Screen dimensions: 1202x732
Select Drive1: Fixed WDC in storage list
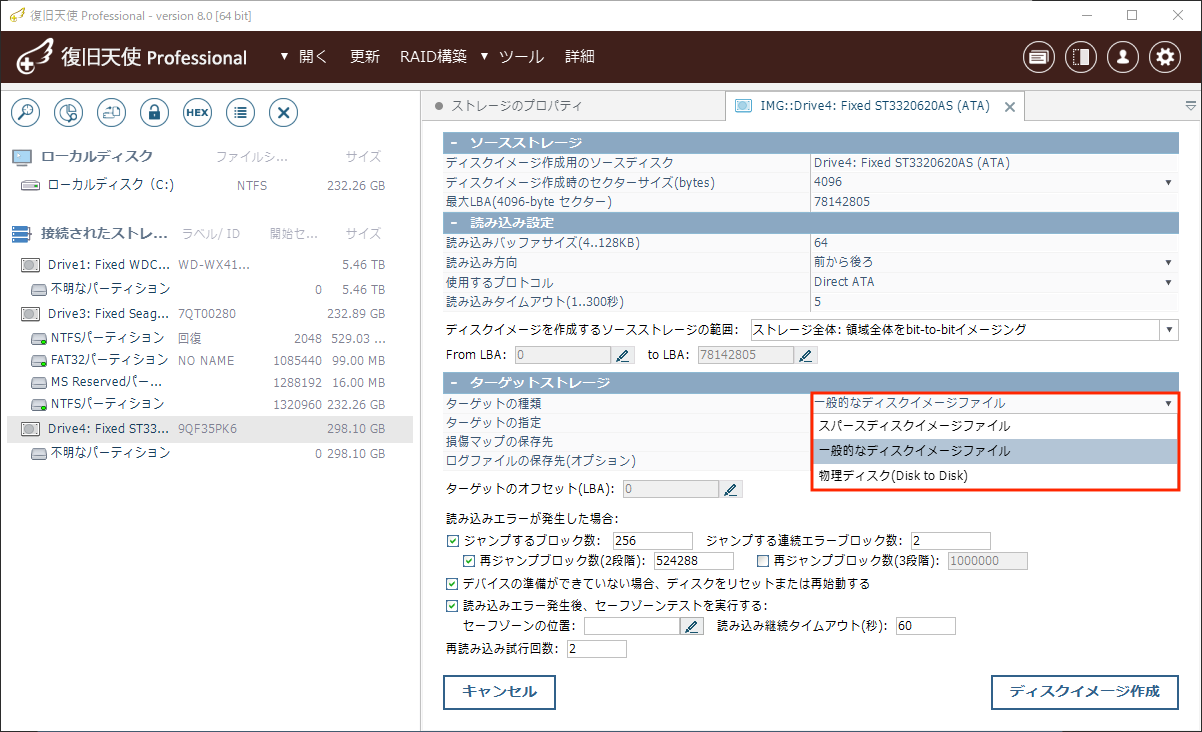[209, 265]
